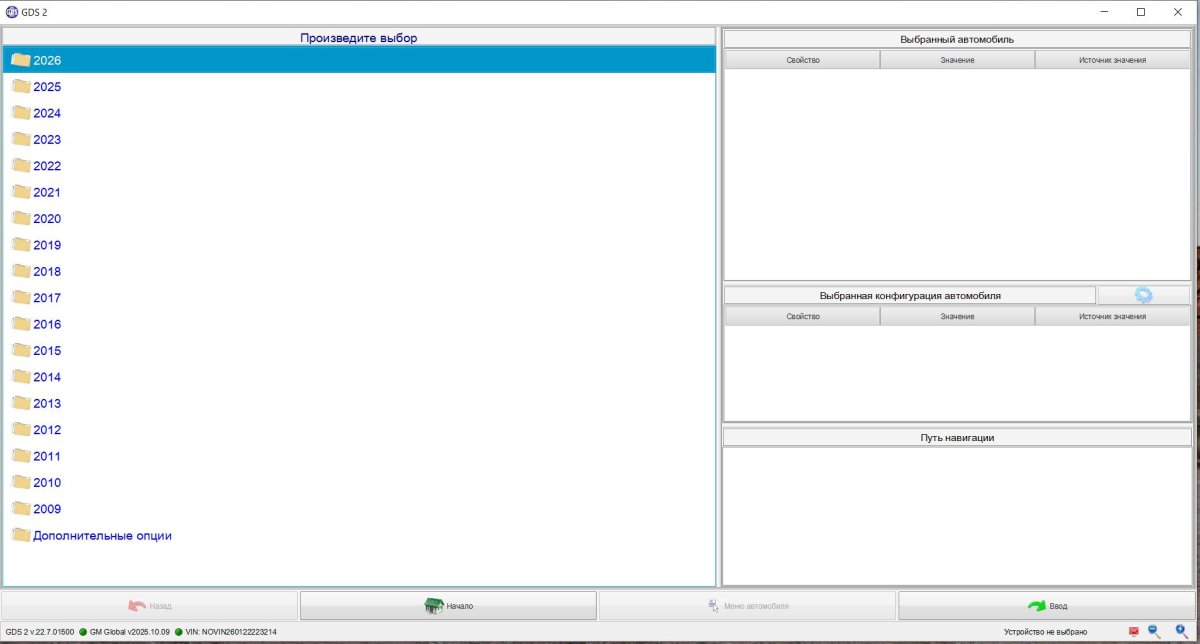1200x644 pixels.
Task: Click Значение header in the configuration table
Action: click(957, 316)
